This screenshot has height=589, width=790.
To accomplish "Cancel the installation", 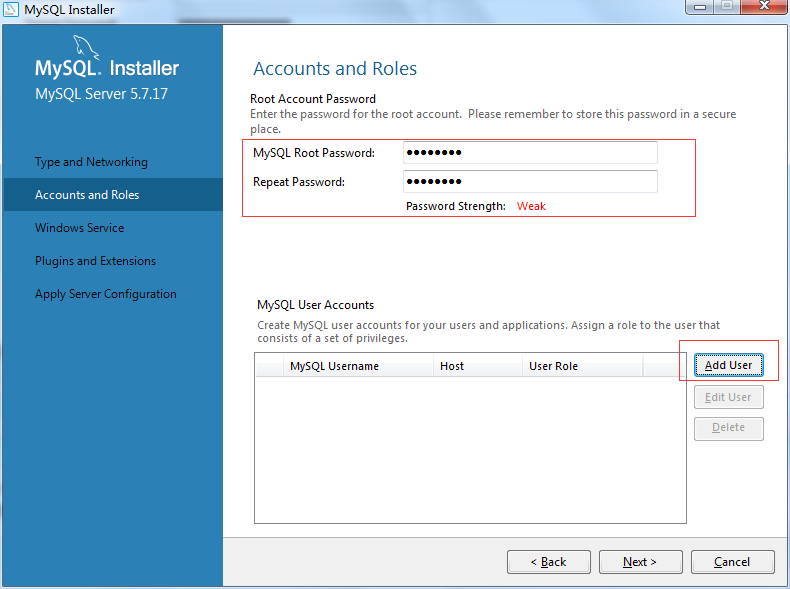I will click(732, 562).
